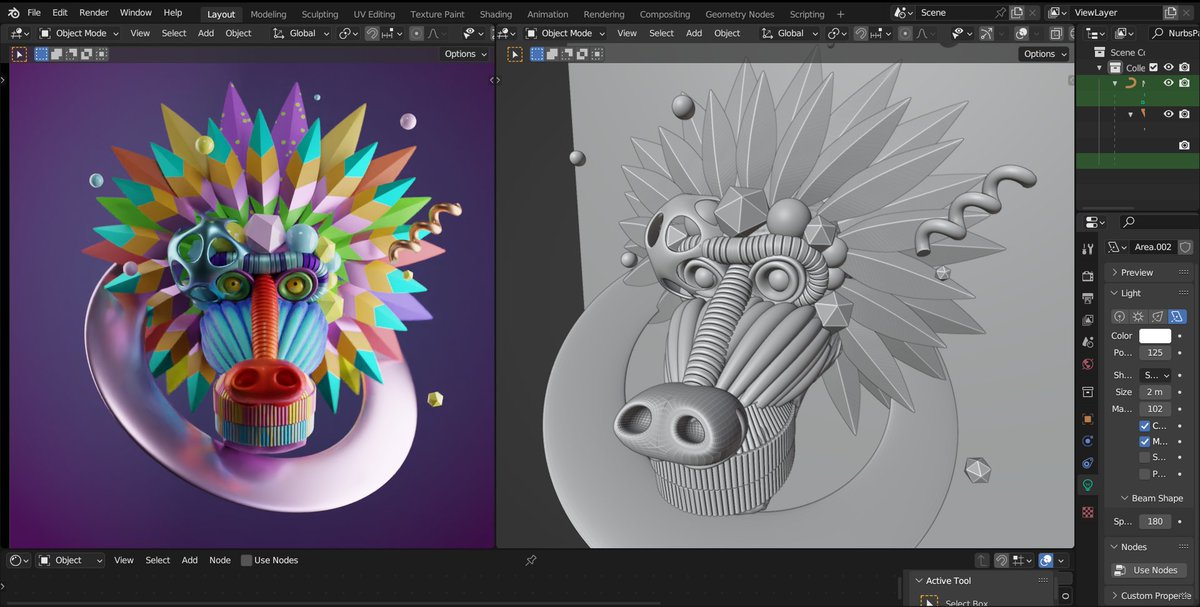
Task: Open the Tool properties tab
Action: [1088, 247]
